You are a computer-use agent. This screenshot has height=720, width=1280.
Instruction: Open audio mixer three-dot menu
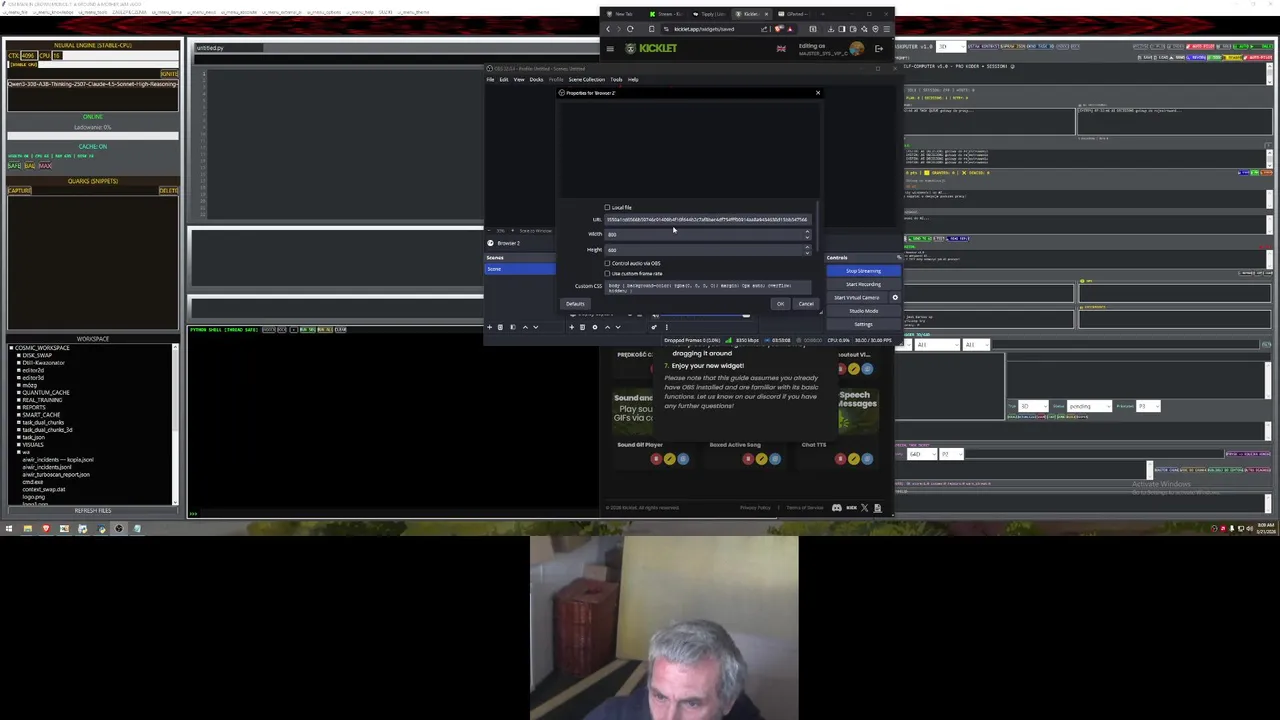(667, 327)
